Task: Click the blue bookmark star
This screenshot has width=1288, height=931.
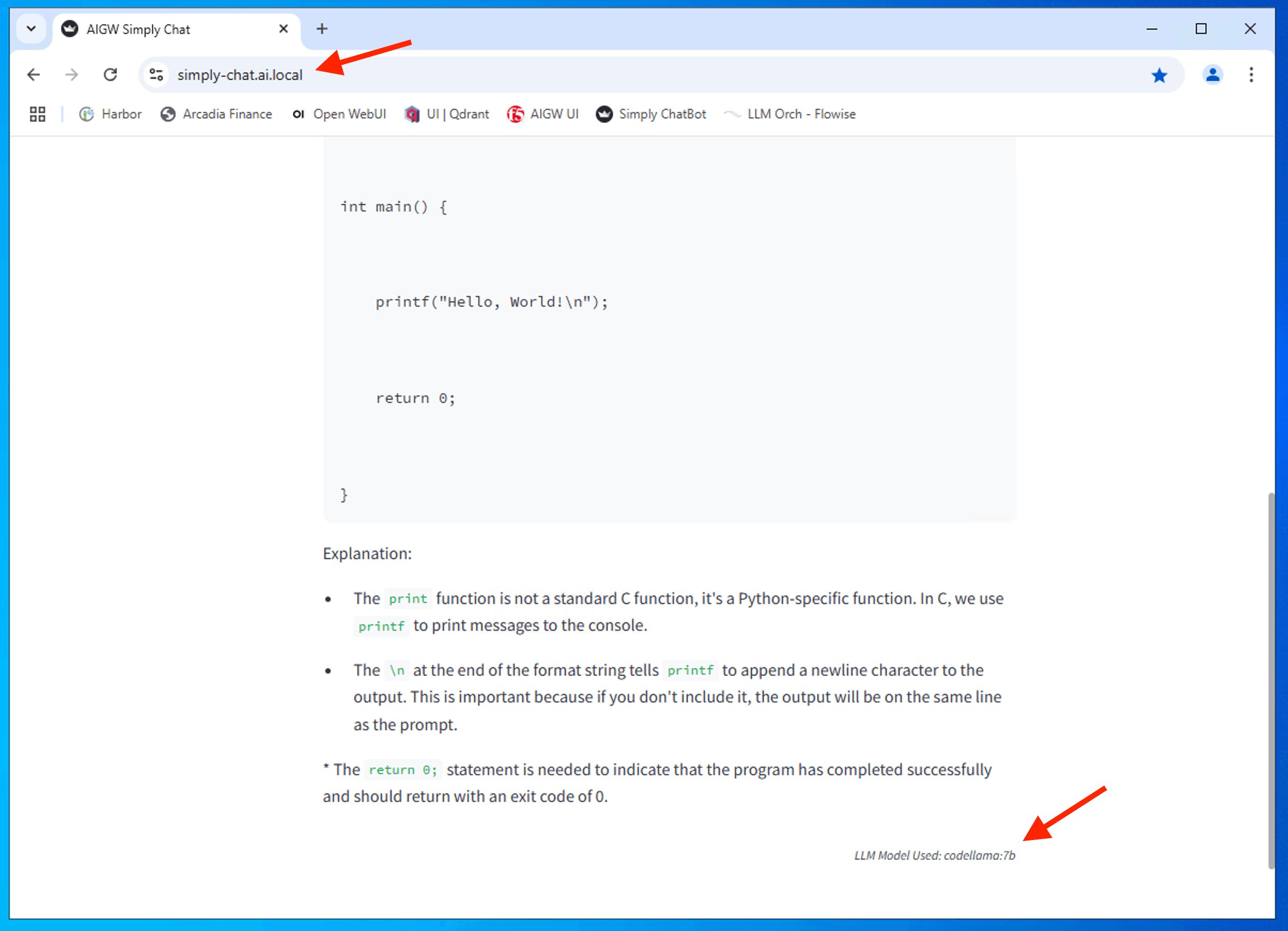Action: (x=1159, y=75)
